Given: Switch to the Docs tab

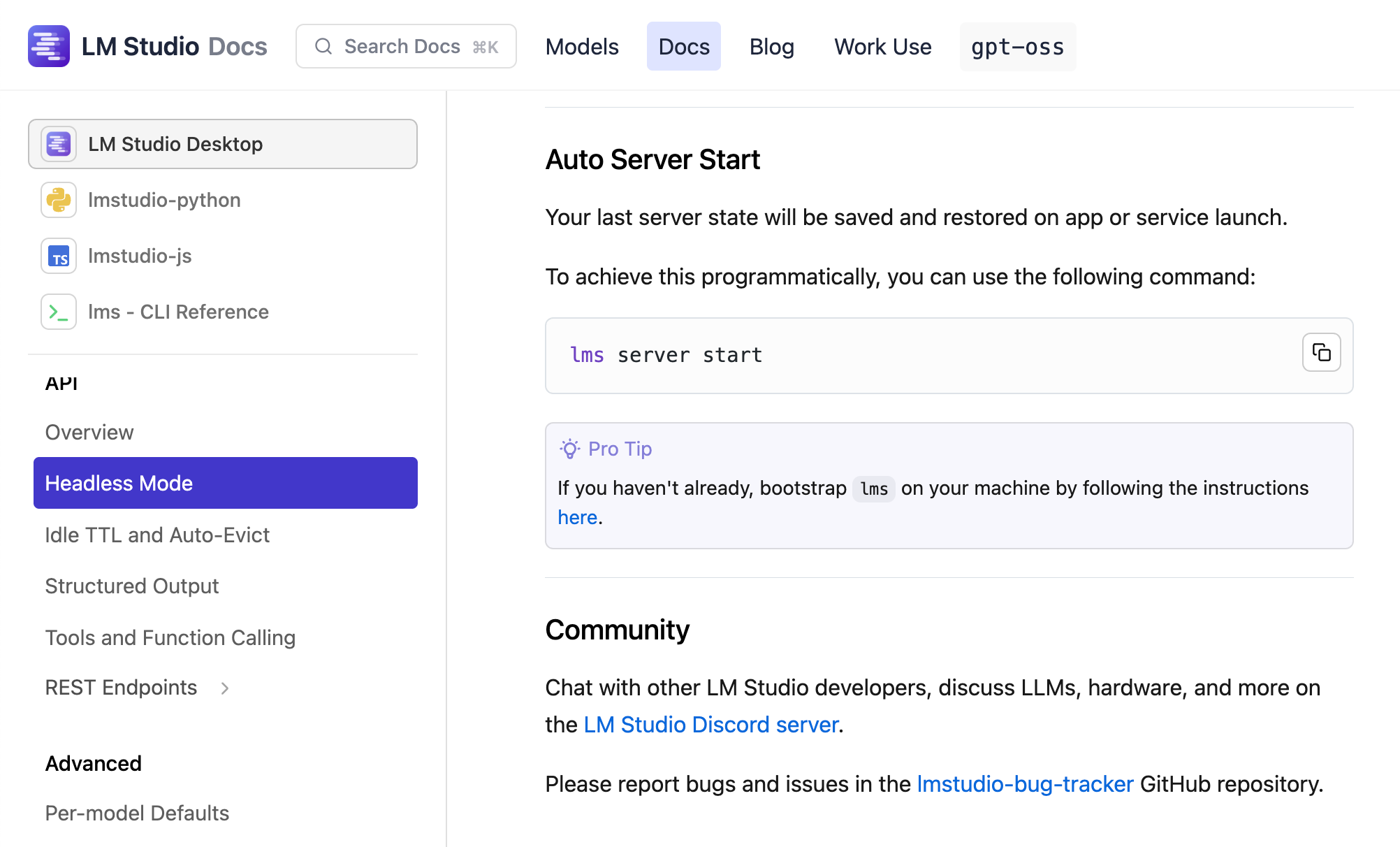Looking at the screenshot, I should coord(683,46).
